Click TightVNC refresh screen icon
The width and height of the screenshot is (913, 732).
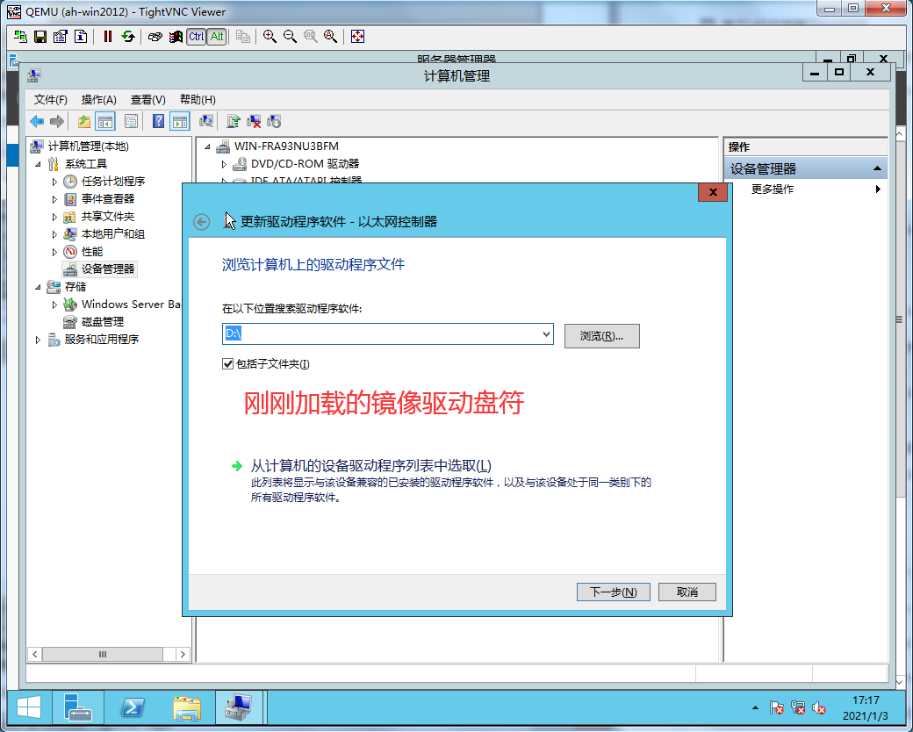128,36
